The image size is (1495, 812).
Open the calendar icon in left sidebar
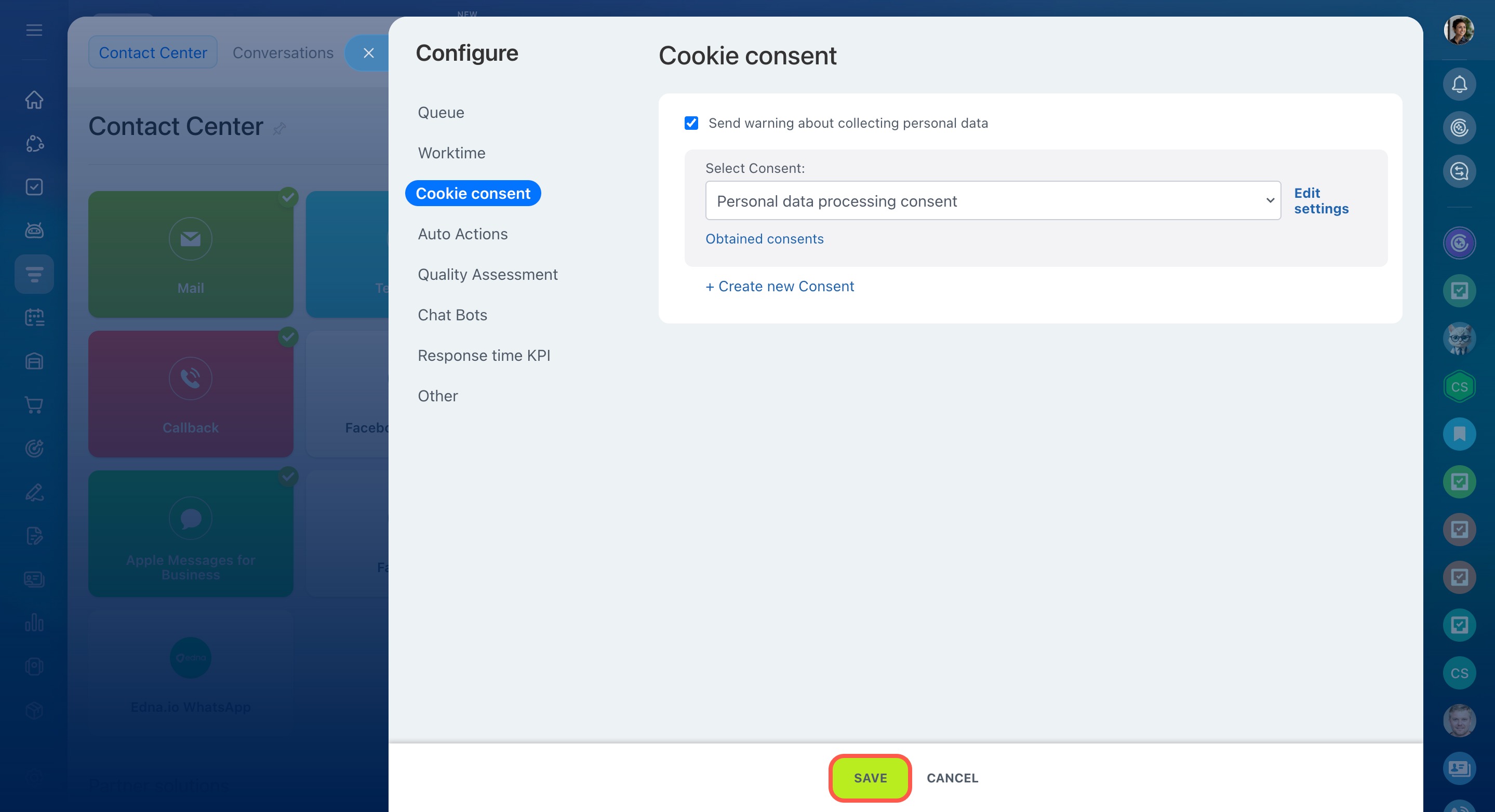pos(34,317)
